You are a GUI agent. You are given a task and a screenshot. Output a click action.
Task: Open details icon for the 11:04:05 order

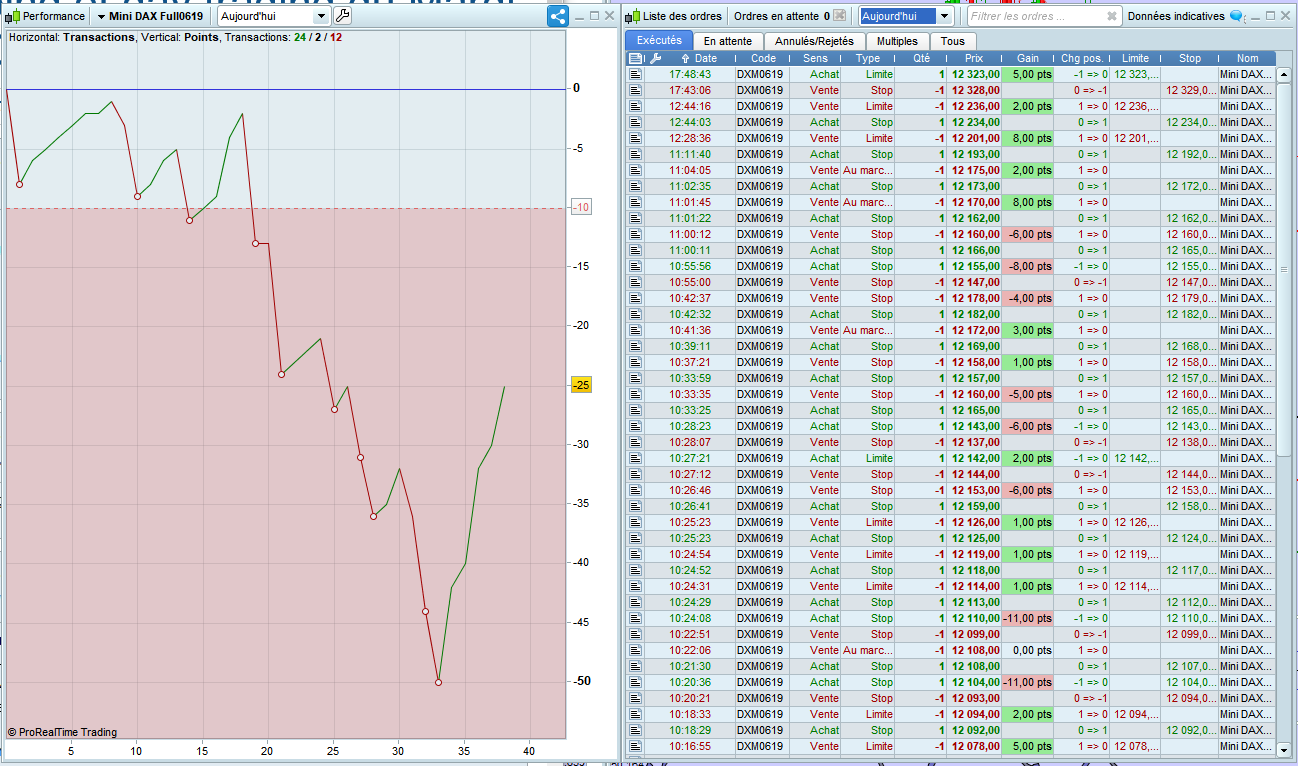pyautogui.click(x=635, y=170)
